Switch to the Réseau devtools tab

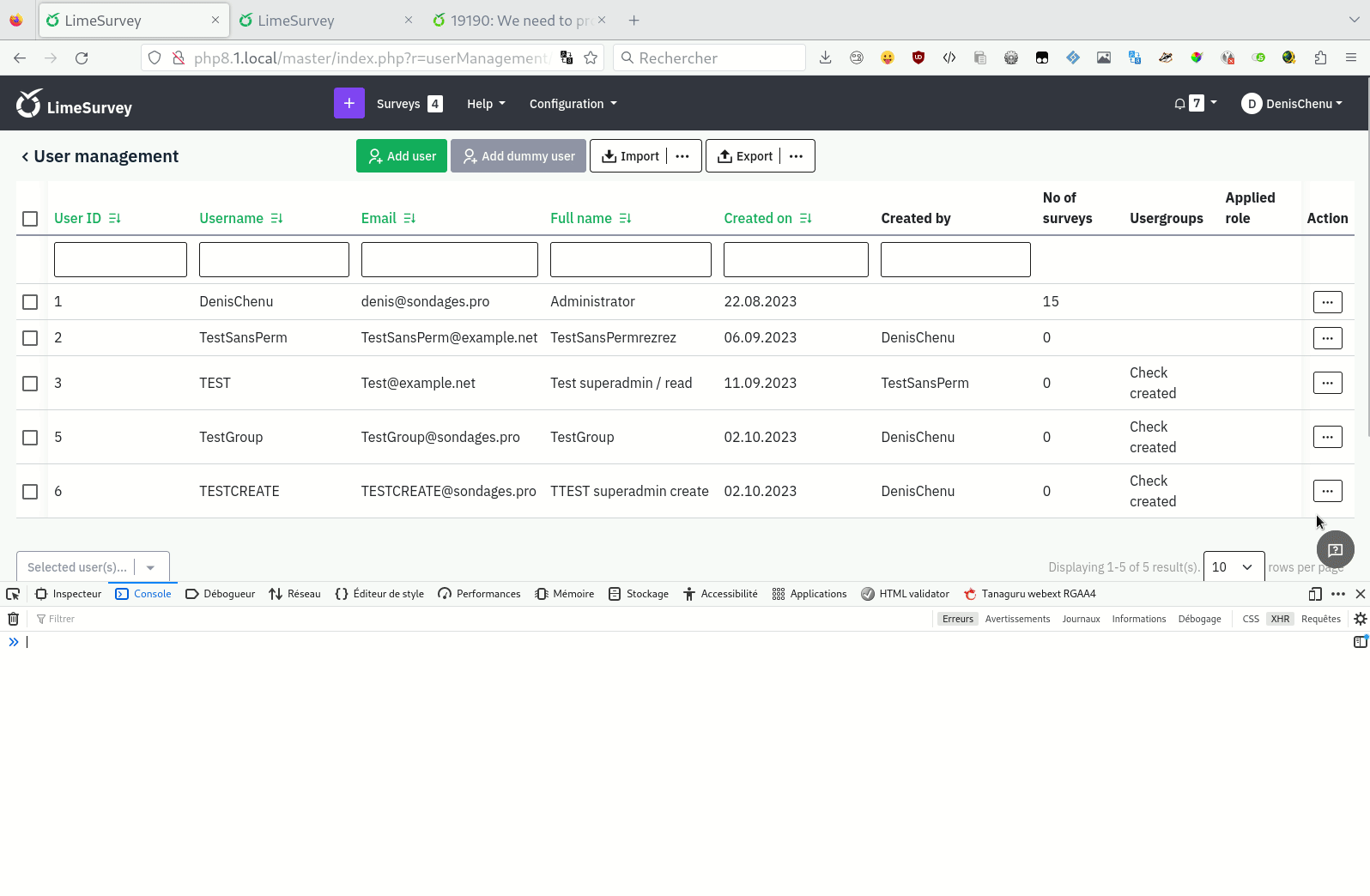coord(294,594)
